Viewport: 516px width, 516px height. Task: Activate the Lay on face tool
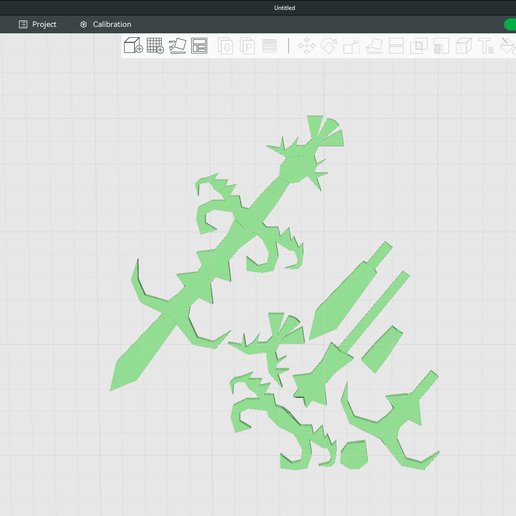[374, 46]
